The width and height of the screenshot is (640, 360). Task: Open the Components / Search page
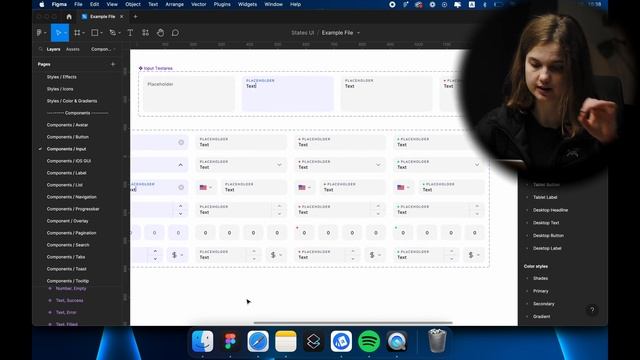click(68, 245)
